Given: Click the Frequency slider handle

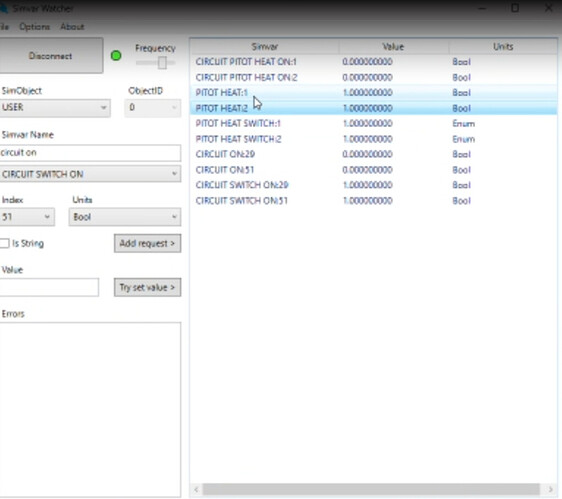Looking at the screenshot, I should [x=162, y=63].
